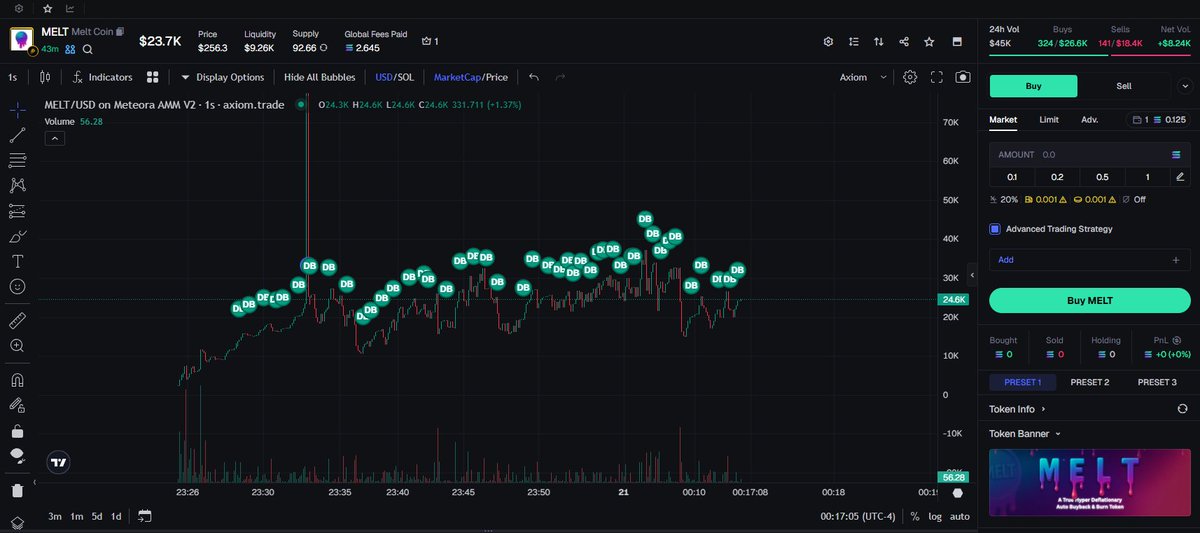Select the XABCD pattern tool
Image resolution: width=1200 pixels, height=533 pixels.
point(17,185)
